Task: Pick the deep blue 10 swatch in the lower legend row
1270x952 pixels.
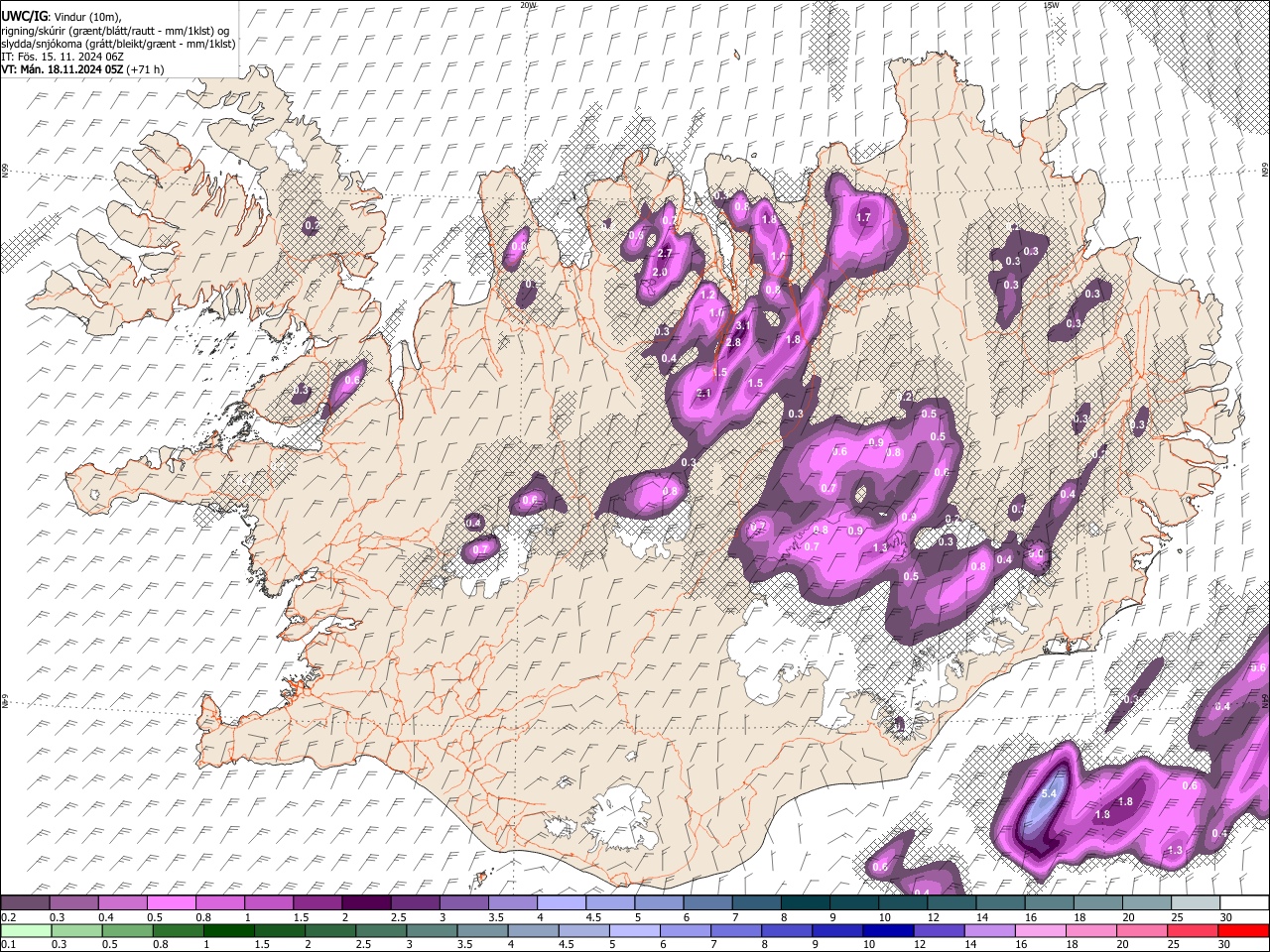Action: click(x=888, y=930)
